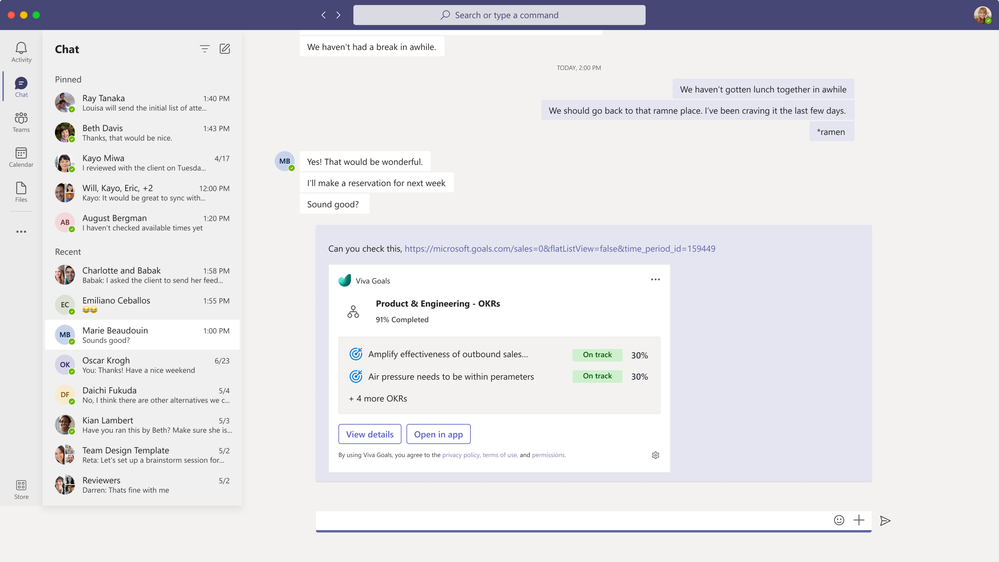This screenshot has width=999, height=562.
Task: Click the 91% Completed text
Action: point(402,320)
